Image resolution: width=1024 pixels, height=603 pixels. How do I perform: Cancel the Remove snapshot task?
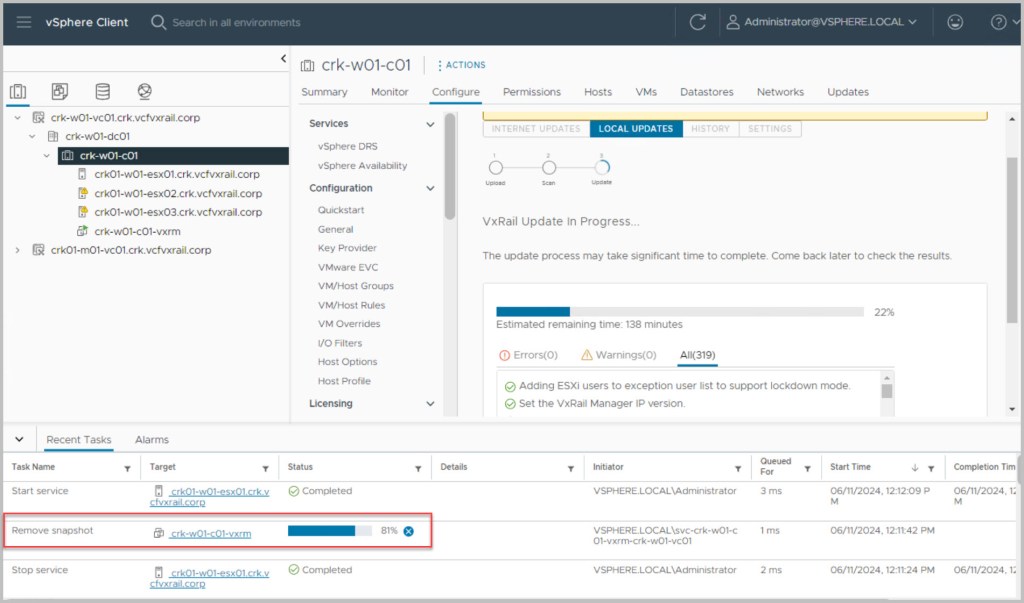409,531
